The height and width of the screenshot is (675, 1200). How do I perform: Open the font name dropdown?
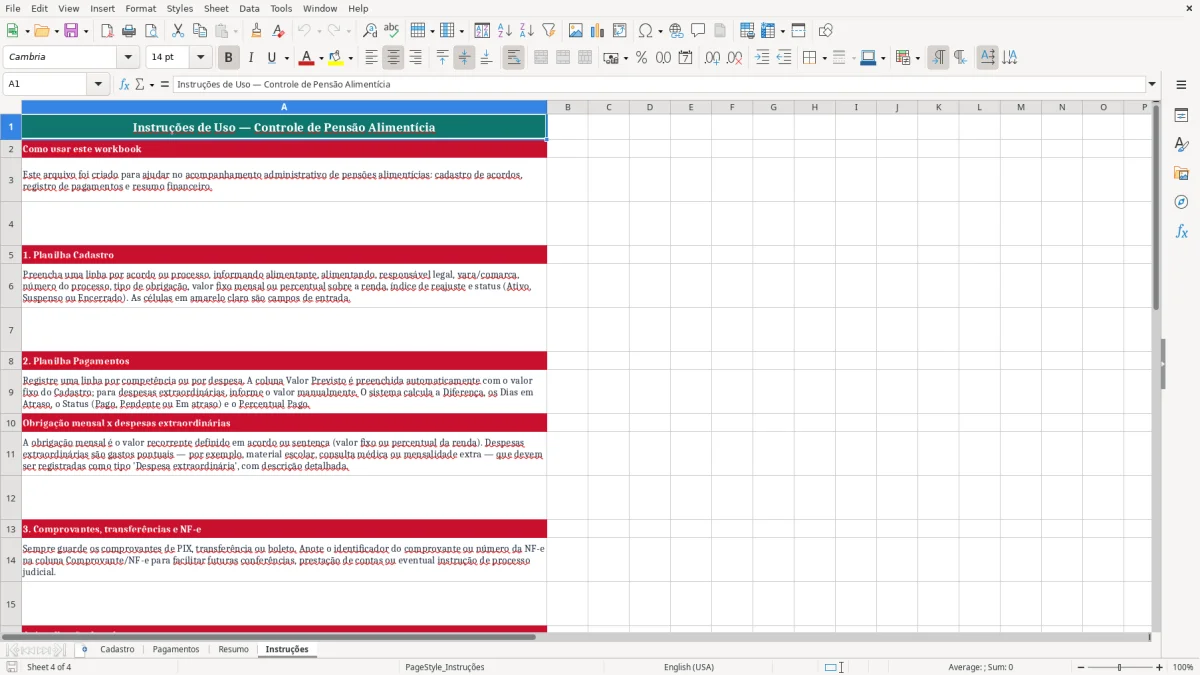128,57
